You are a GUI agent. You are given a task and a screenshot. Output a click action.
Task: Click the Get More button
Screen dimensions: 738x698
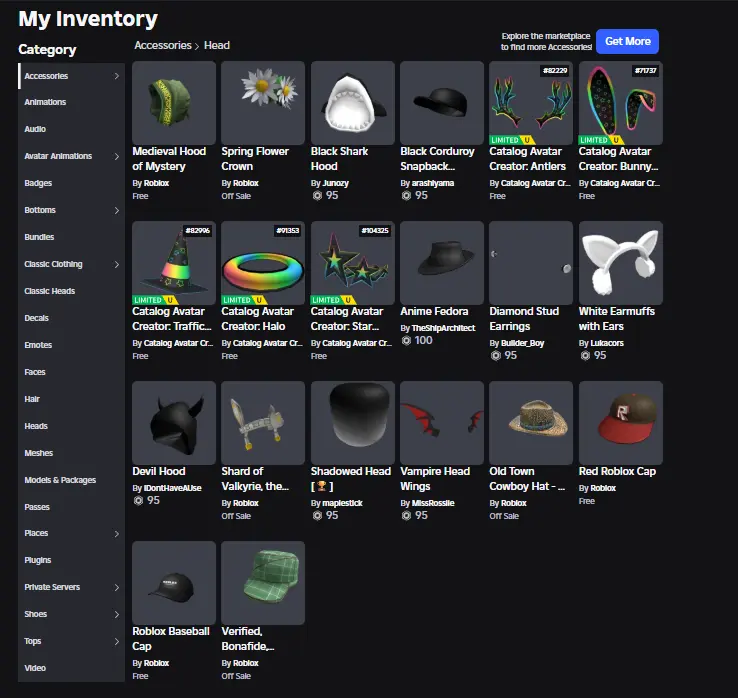627,41
